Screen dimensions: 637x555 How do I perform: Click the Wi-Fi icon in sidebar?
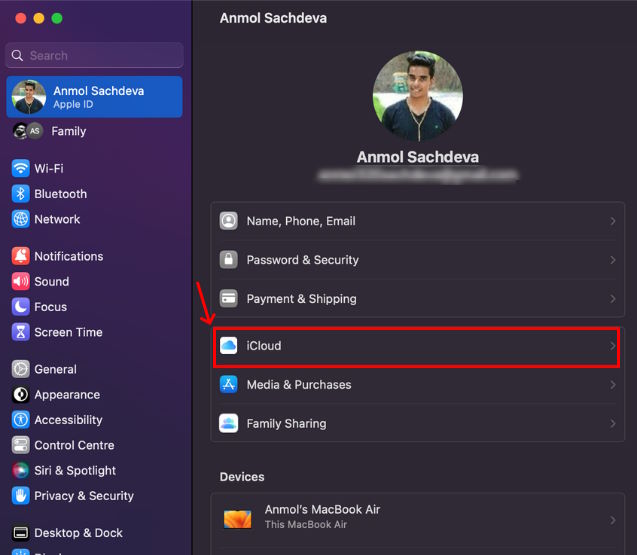20,168
